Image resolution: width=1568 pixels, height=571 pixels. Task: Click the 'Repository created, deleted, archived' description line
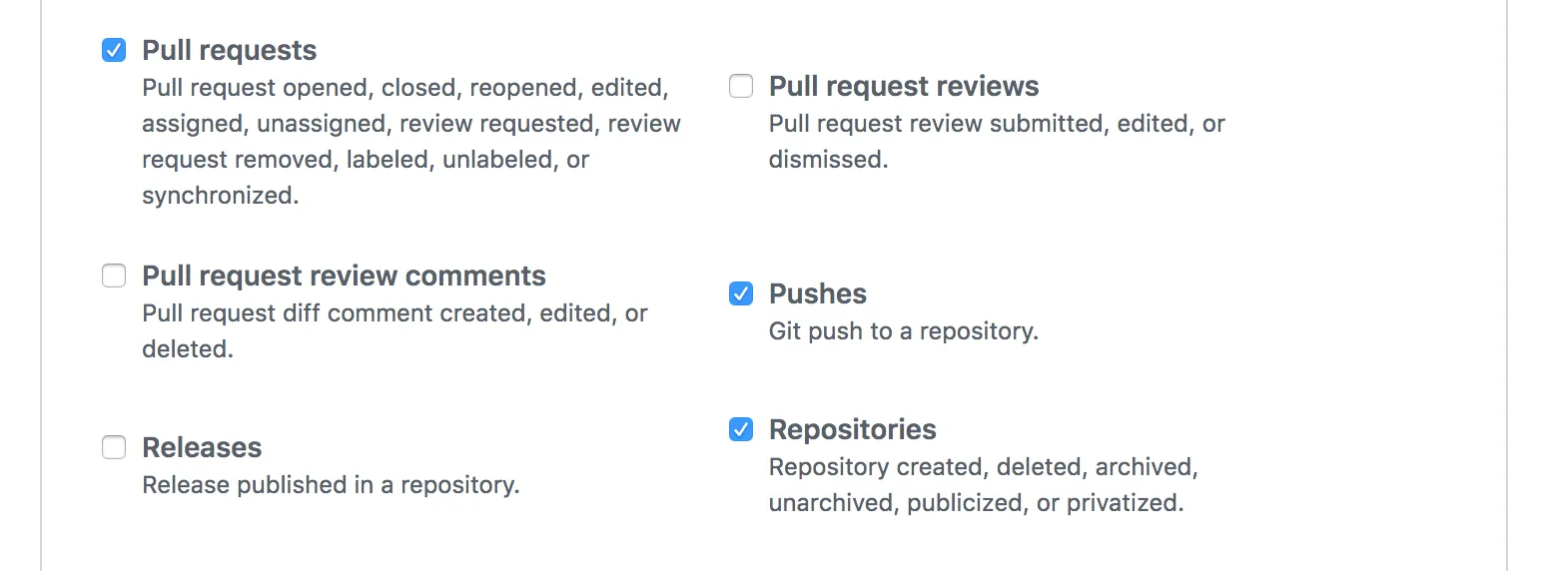coord(983,467)
